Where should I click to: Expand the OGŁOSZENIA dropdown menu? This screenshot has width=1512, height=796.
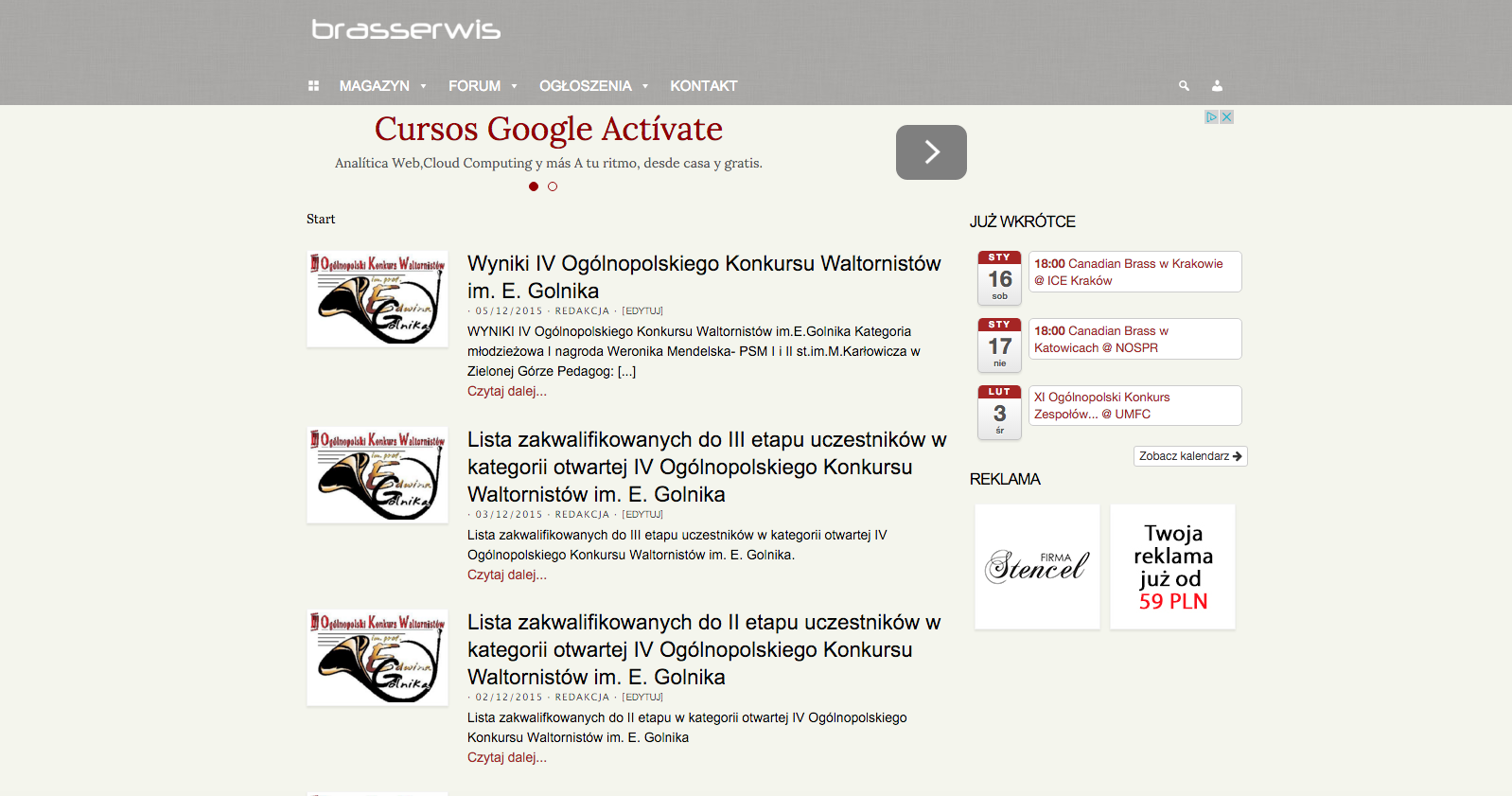click(x=594, y=86)
